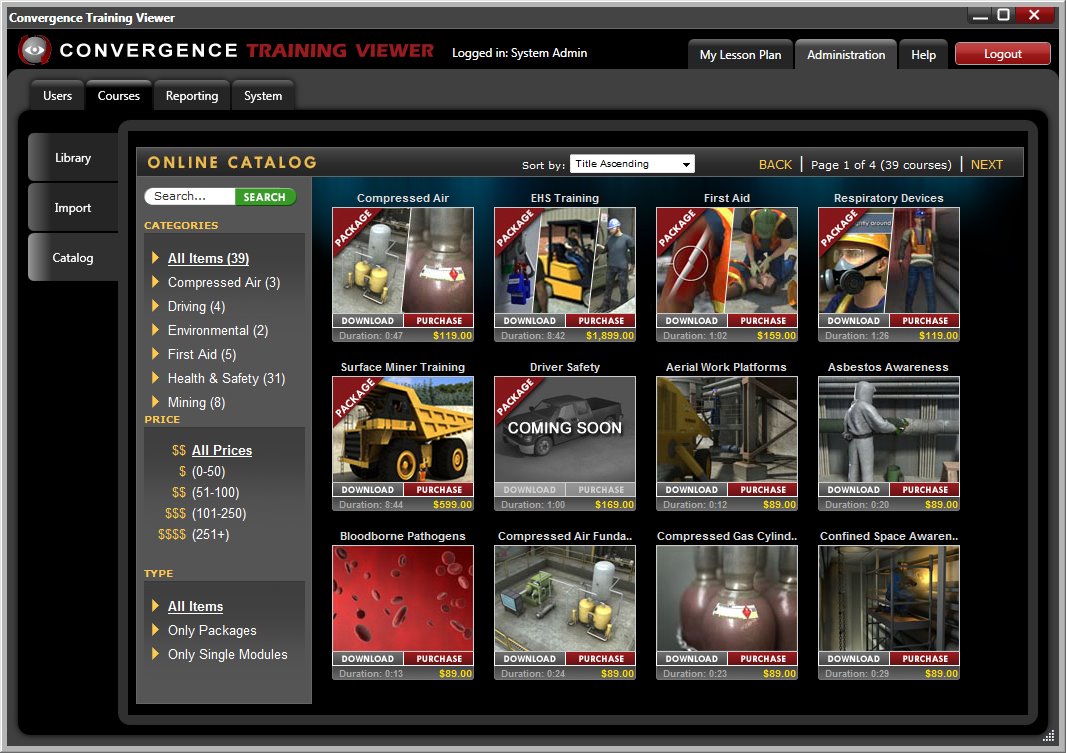Viewport: 1066px width, 753px height.
Task: Download the Asbestos Awareness course
Action: point(853,490)
